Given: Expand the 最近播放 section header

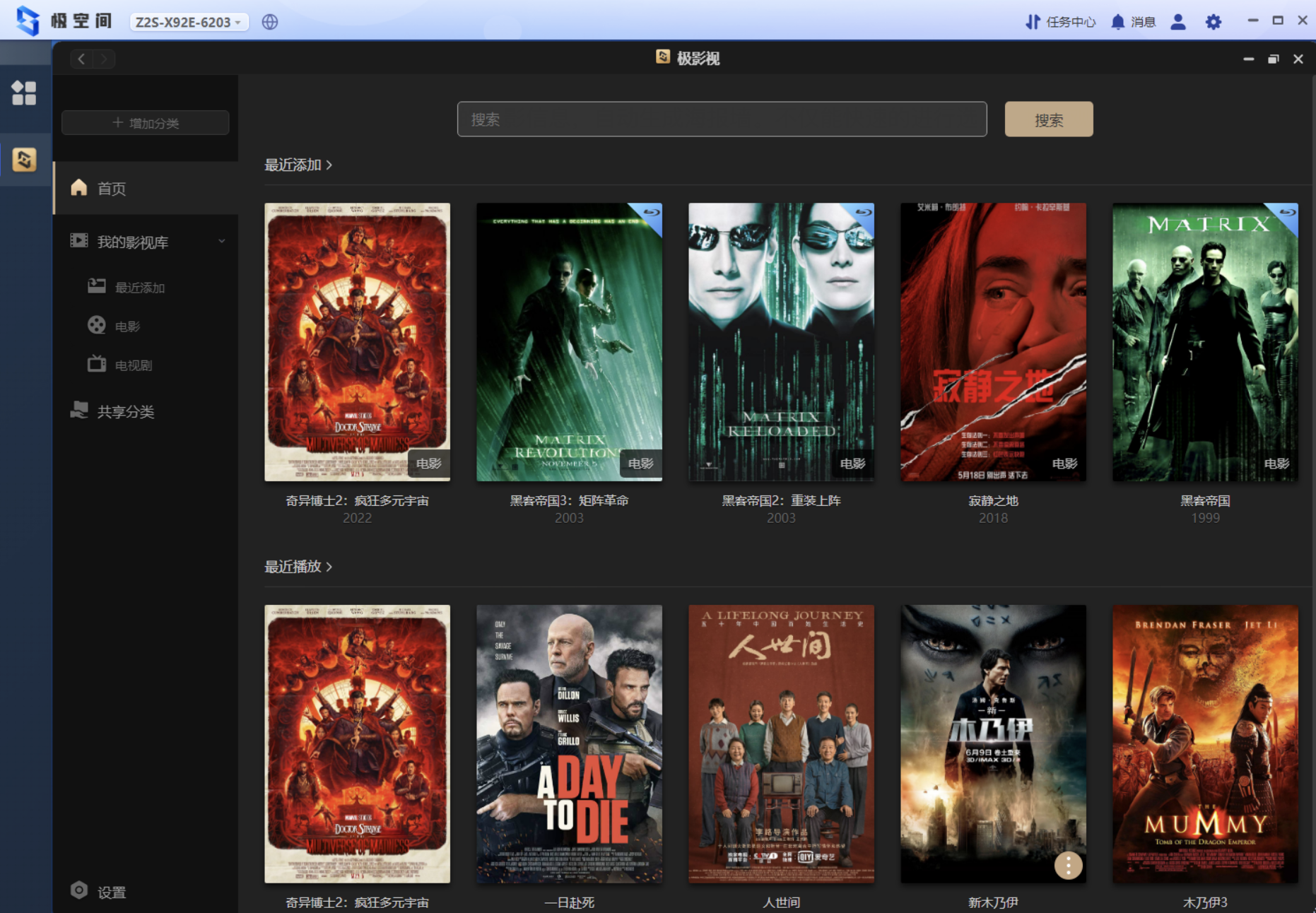Looking at the screenshot, I should (x=298, y=567).
